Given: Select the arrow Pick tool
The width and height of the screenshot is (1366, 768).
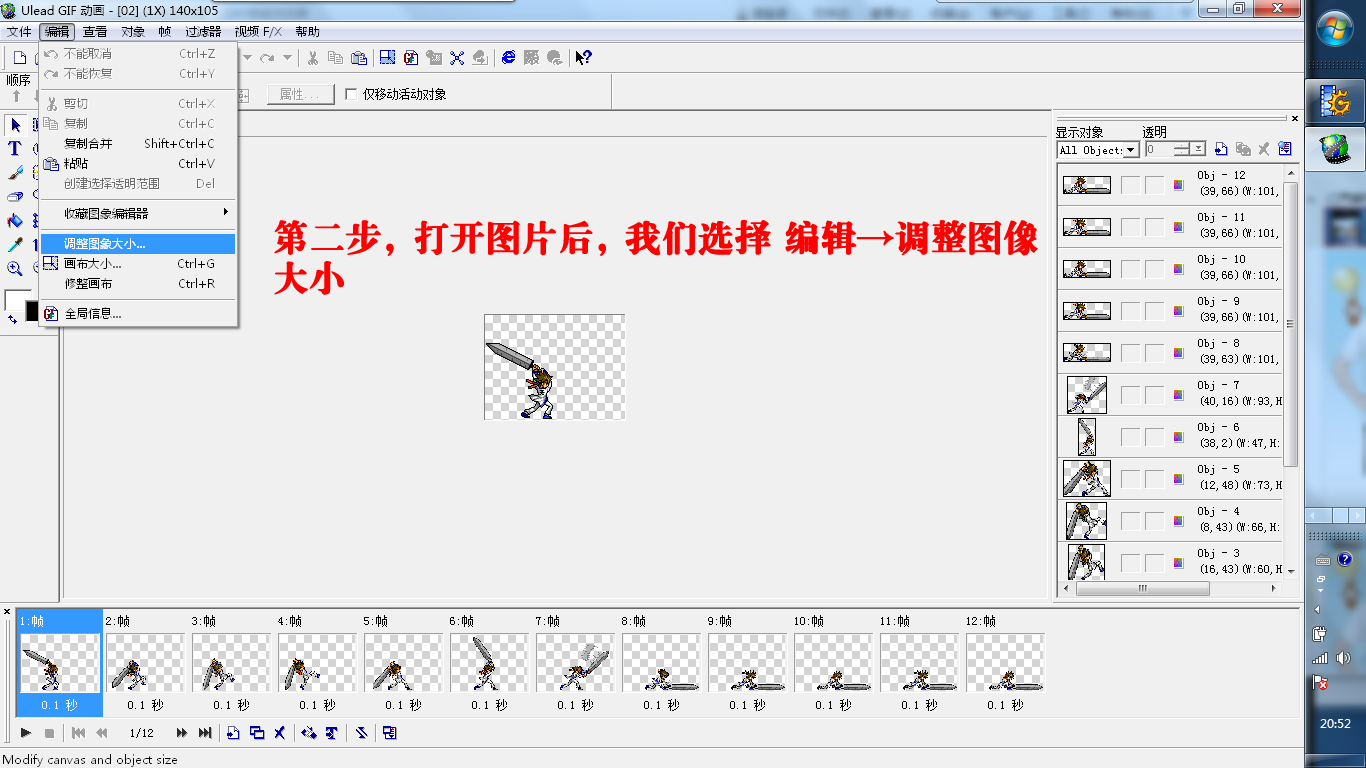Looking at the screenshot, I should click(x=15, y=125).
